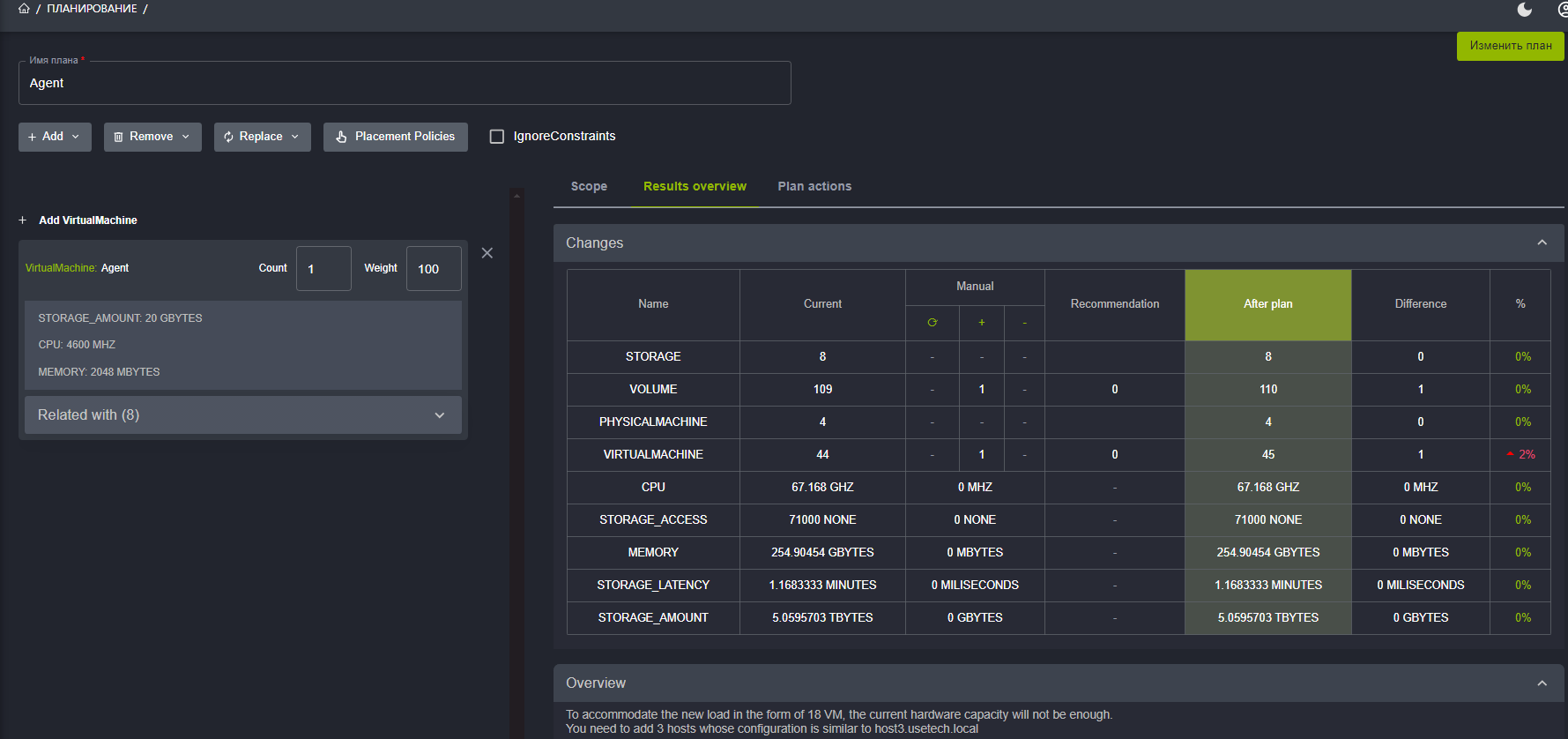Click the % column header
This screenshot has height=739, width=1568.
click(x=1520, y=304)
